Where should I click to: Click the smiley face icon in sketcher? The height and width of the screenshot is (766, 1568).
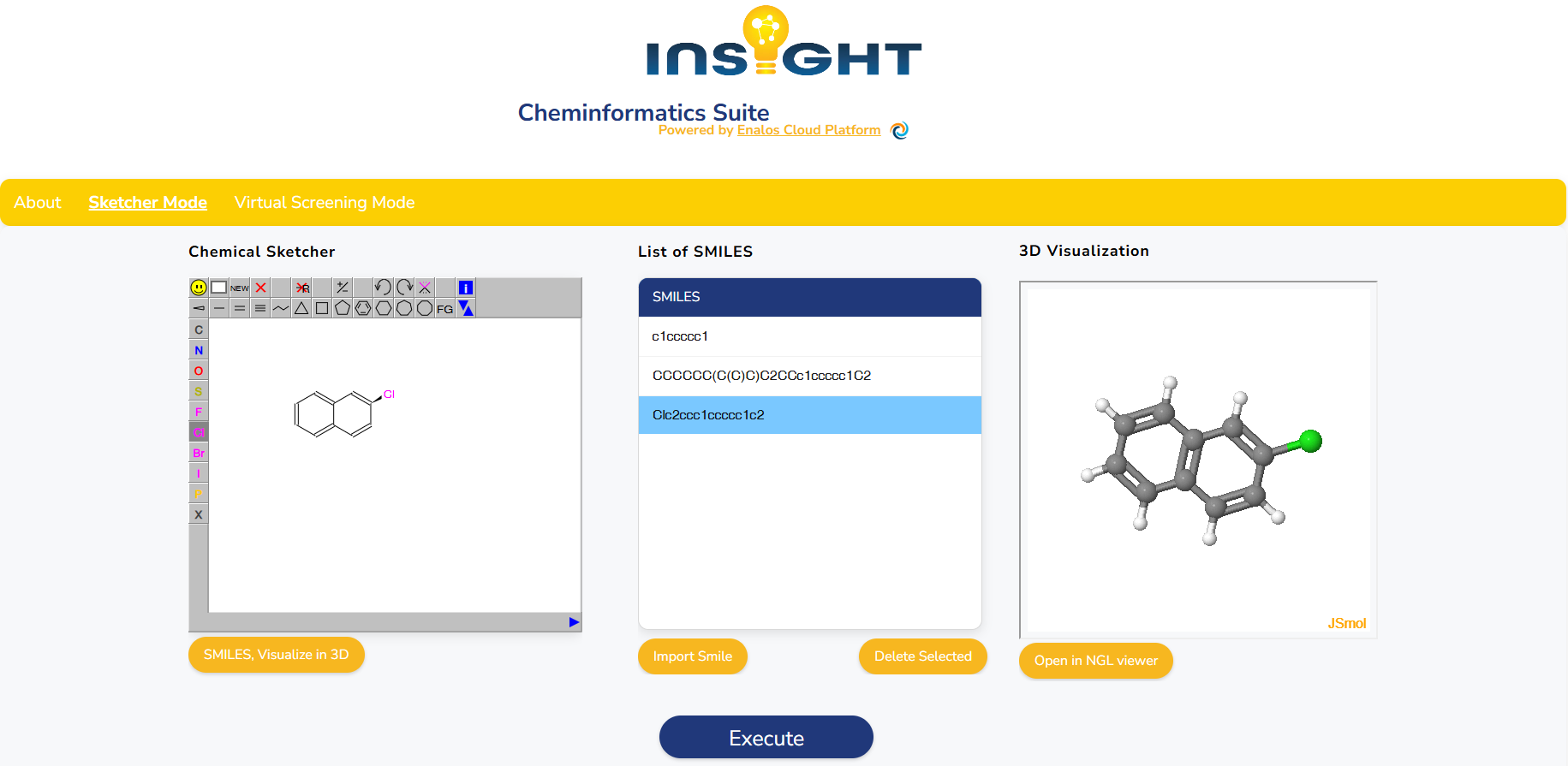199,288
